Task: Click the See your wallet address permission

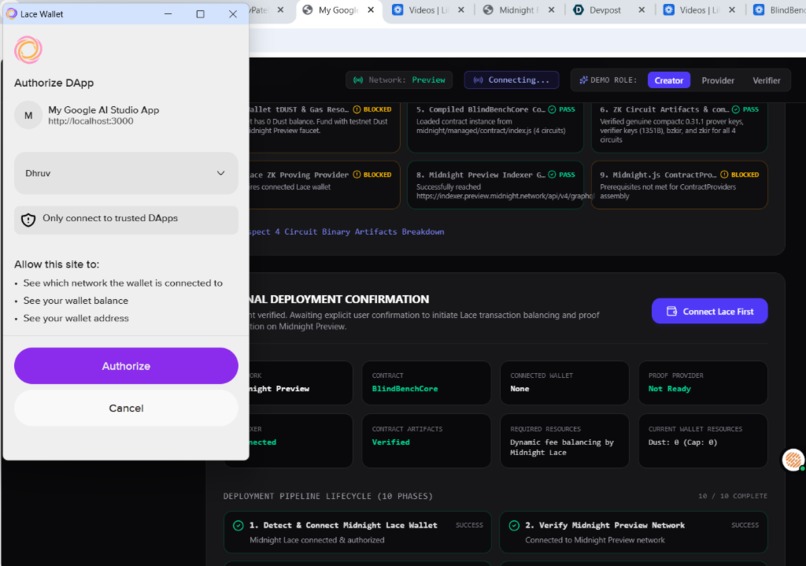Action: (x=76, y=318)
